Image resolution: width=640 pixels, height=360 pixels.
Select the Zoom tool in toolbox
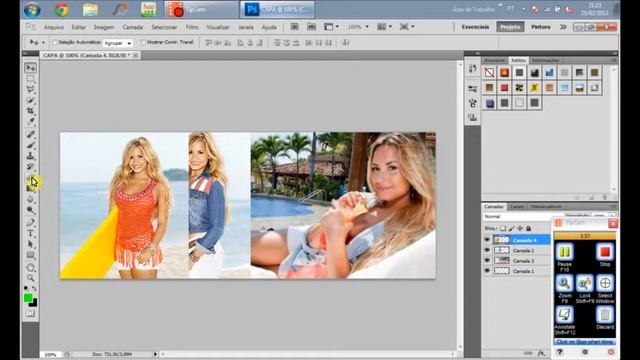click(31, 278)
